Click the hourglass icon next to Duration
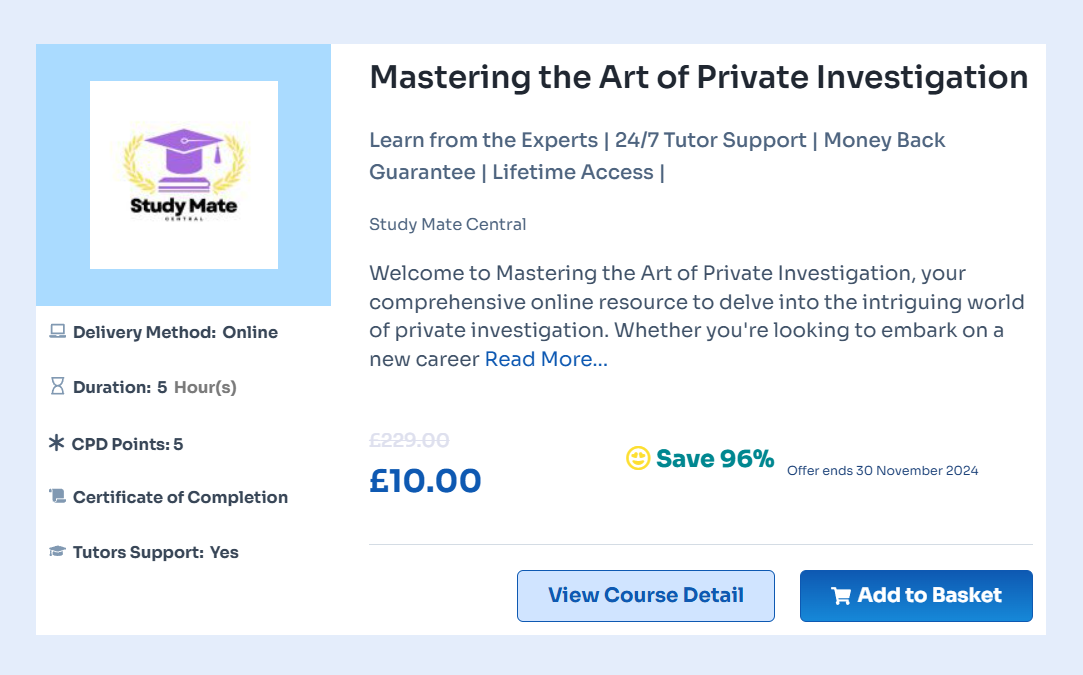This screenshot has height=675, width=1083. coord(57,386)
